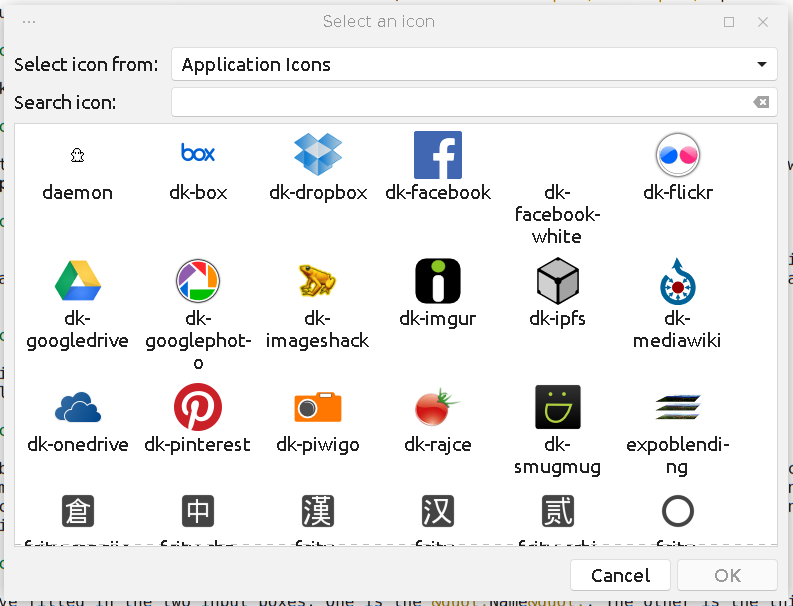
Task: Select the dk-mediawiki icon
Action: click(678, 281)
